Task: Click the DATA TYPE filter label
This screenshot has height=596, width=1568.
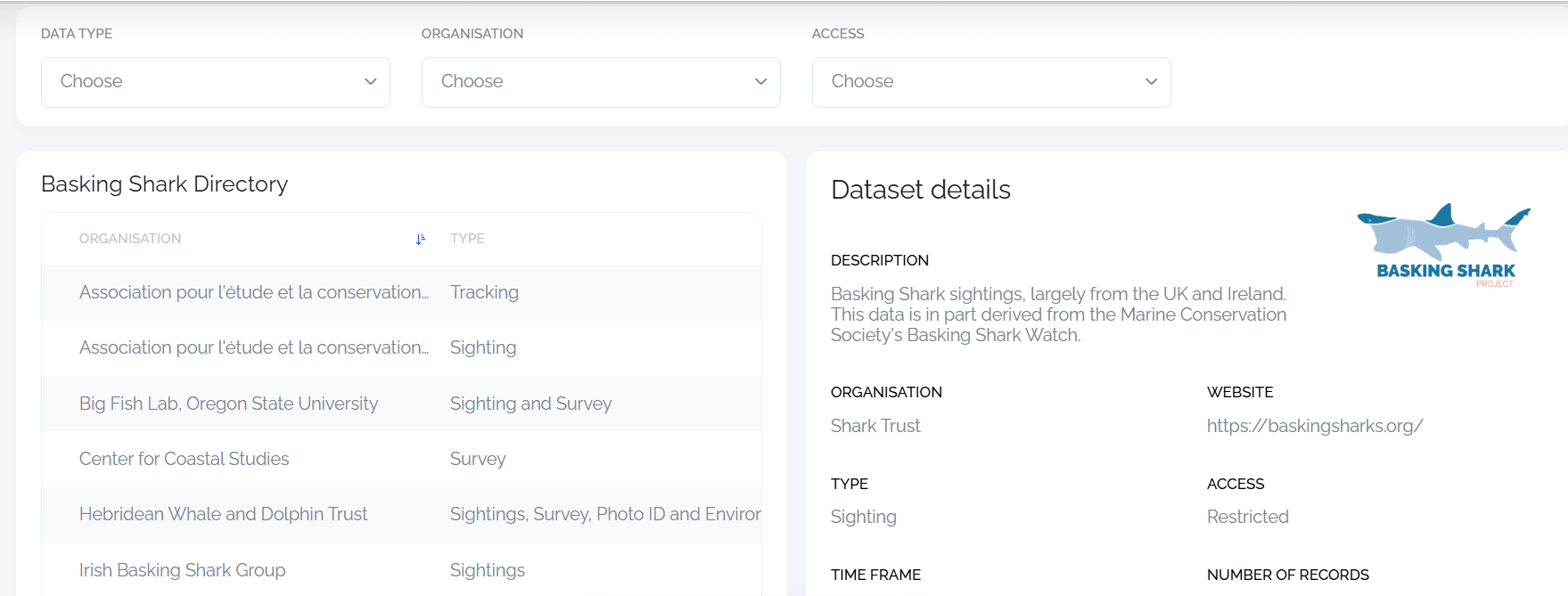Action: pyautogui.click(x=77, y=34)
